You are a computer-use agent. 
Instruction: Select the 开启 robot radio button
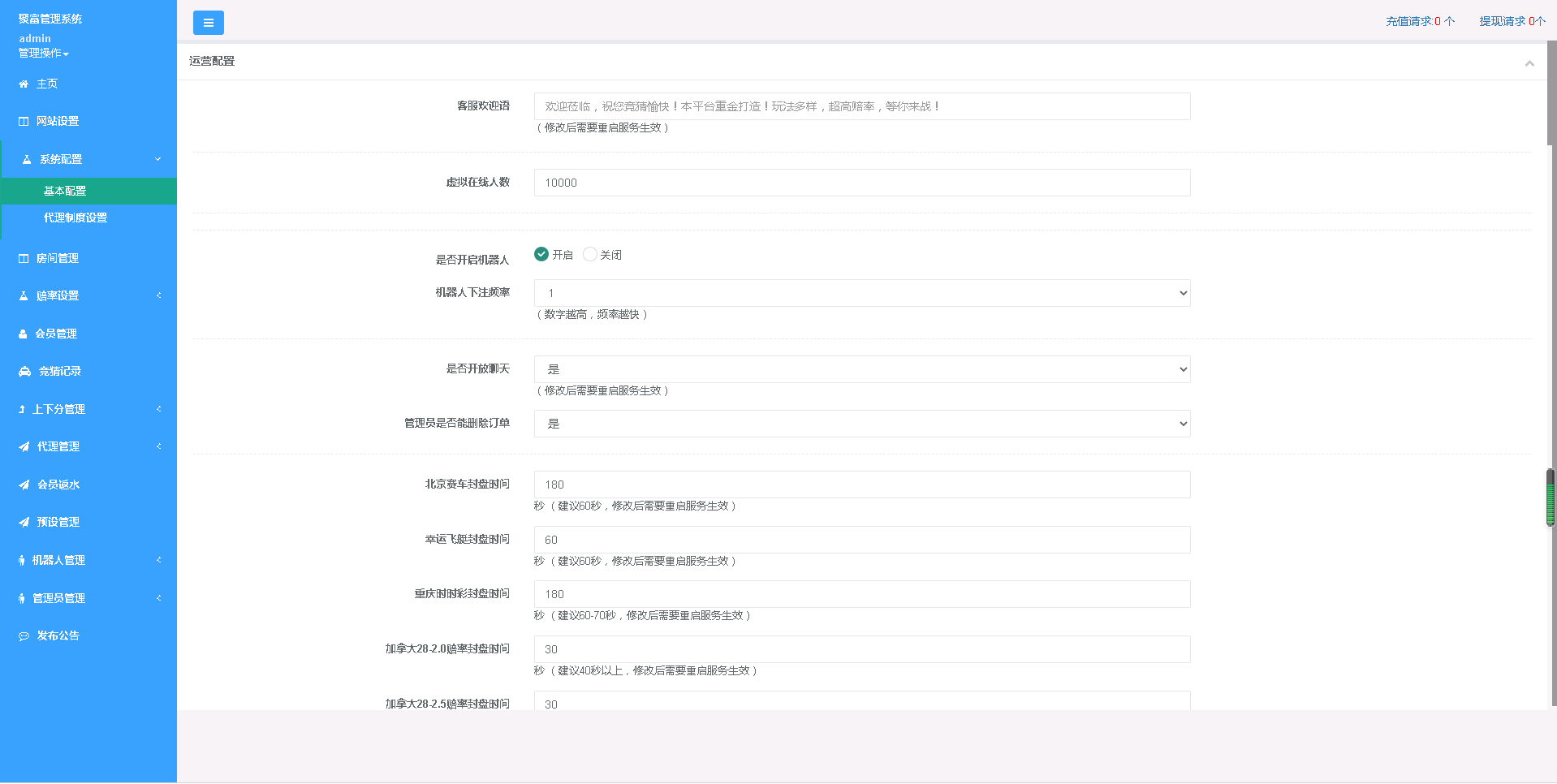[541, 254]
